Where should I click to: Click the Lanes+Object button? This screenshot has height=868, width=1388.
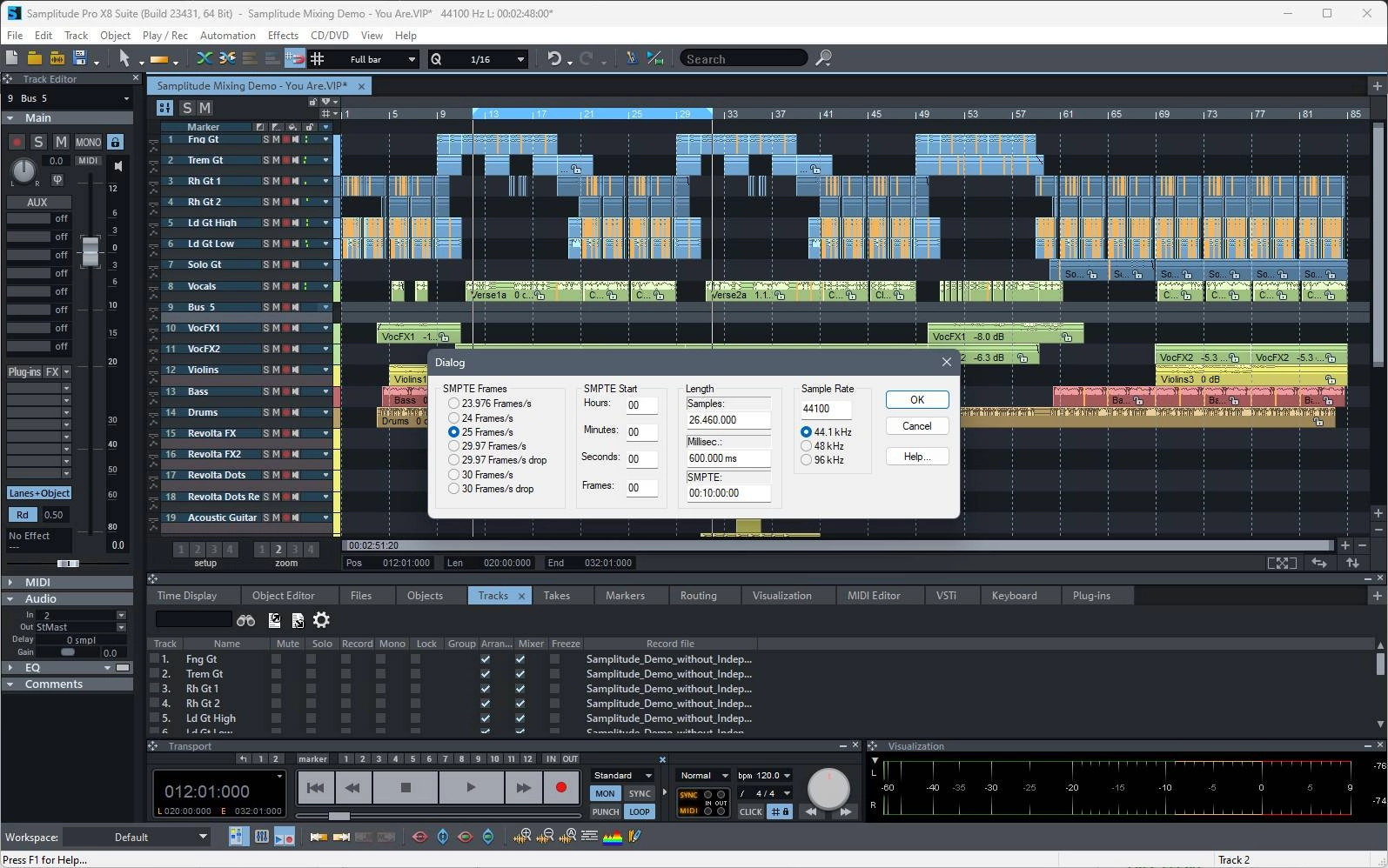[x=39, y=493]
